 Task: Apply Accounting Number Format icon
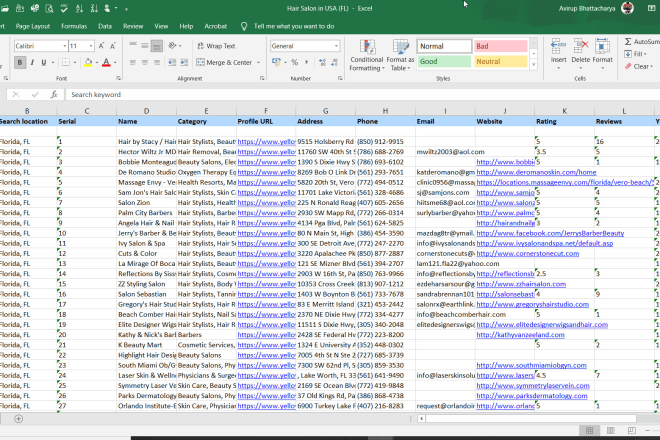[x=277, y=62]
